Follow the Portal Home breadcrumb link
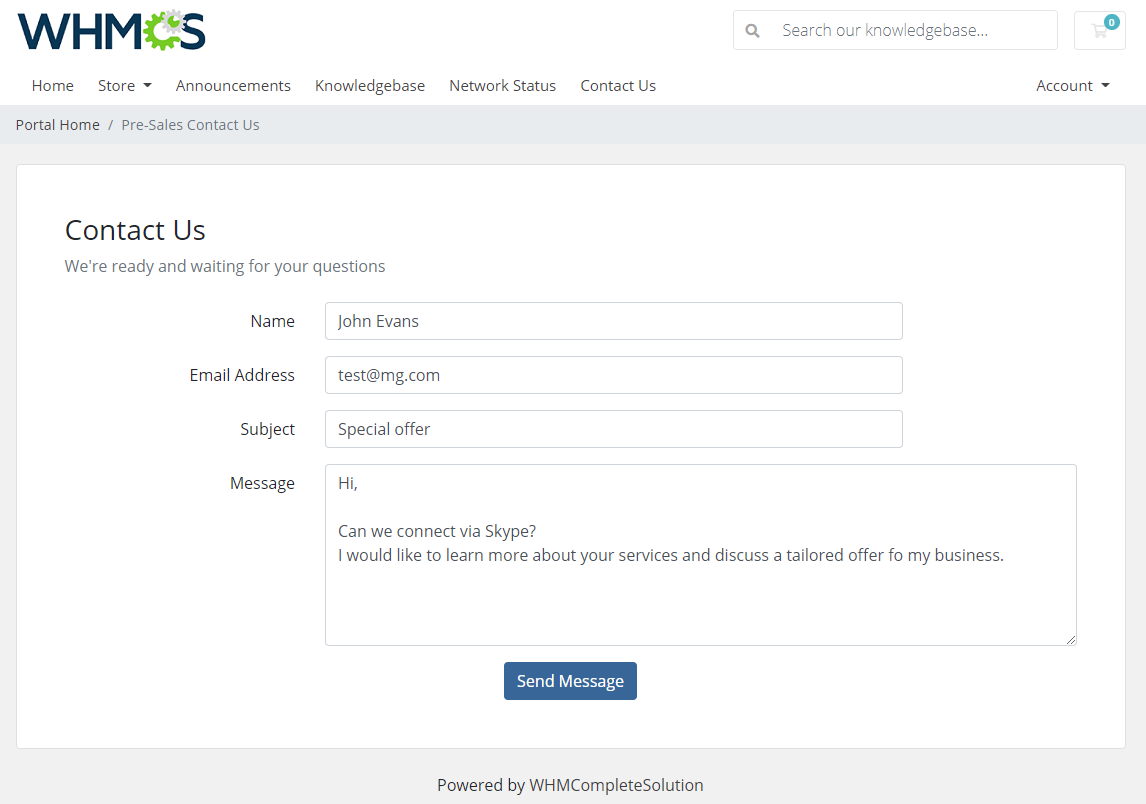The height and width of the screenshot is (804, 1146). pos(57,124)
